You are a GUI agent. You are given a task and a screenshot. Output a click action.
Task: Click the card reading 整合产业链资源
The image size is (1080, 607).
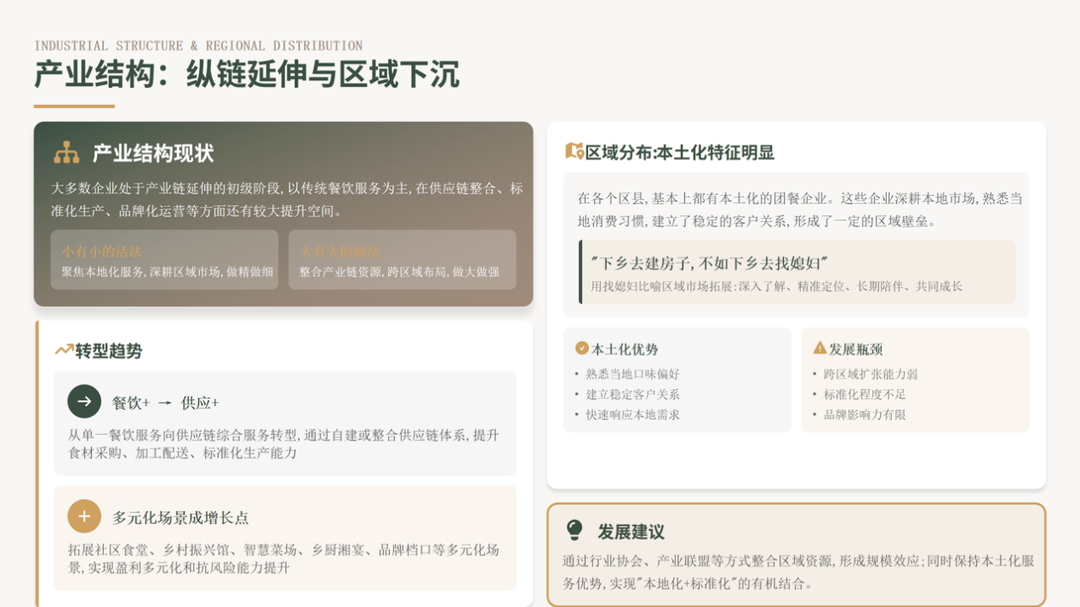pos(402,260)
